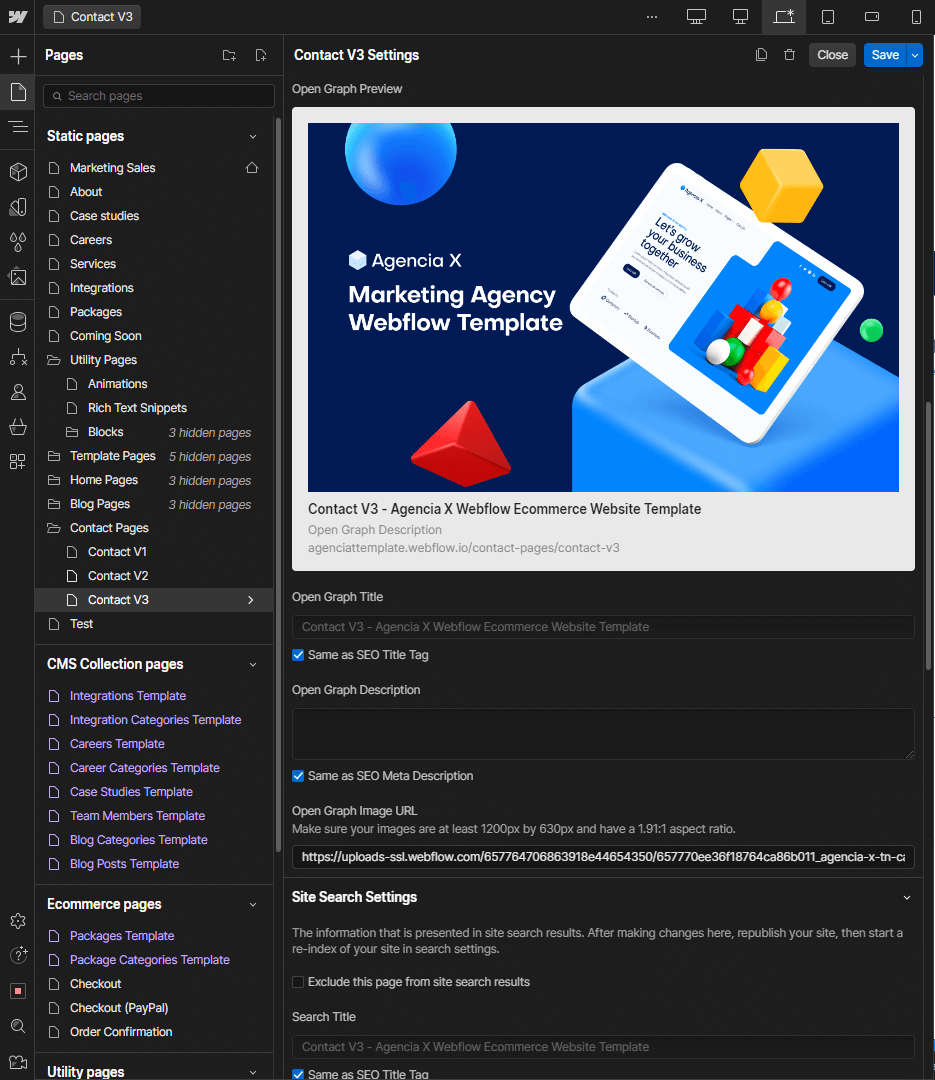Viewport: 935px width, 1080px height.
Task: Disable Same as SEO Meta Description
Action: (x=298, y=776)
